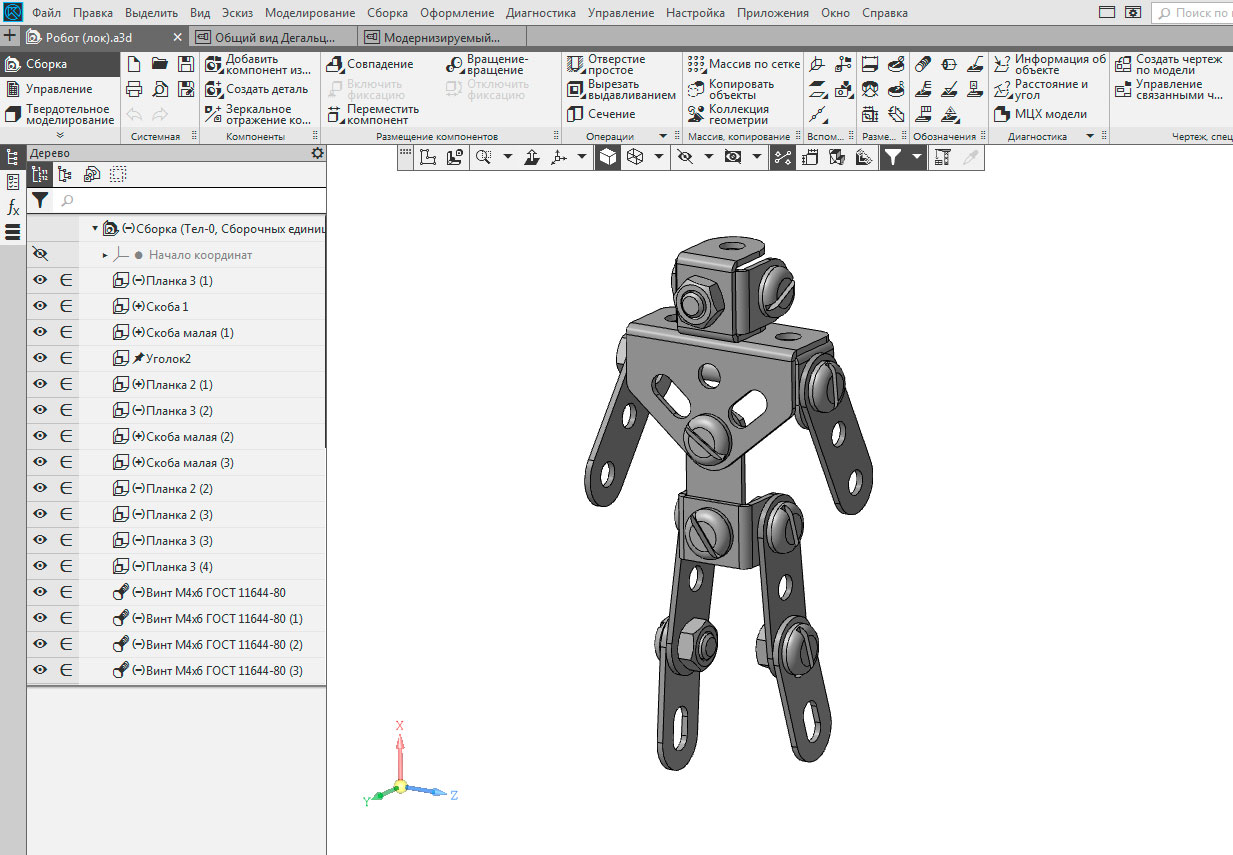Open variables fx sidebar panel
The image size is (1233, 855).
tap(13, 207)
